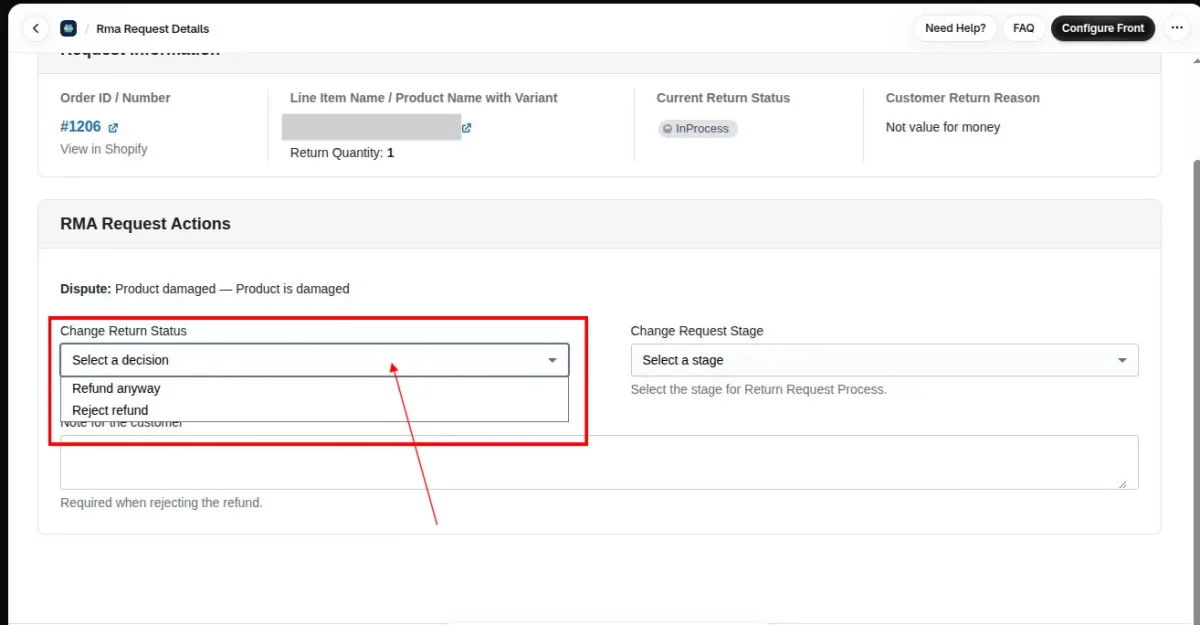
Task: Open external link icon next to #1206
Action: [113, 128]
